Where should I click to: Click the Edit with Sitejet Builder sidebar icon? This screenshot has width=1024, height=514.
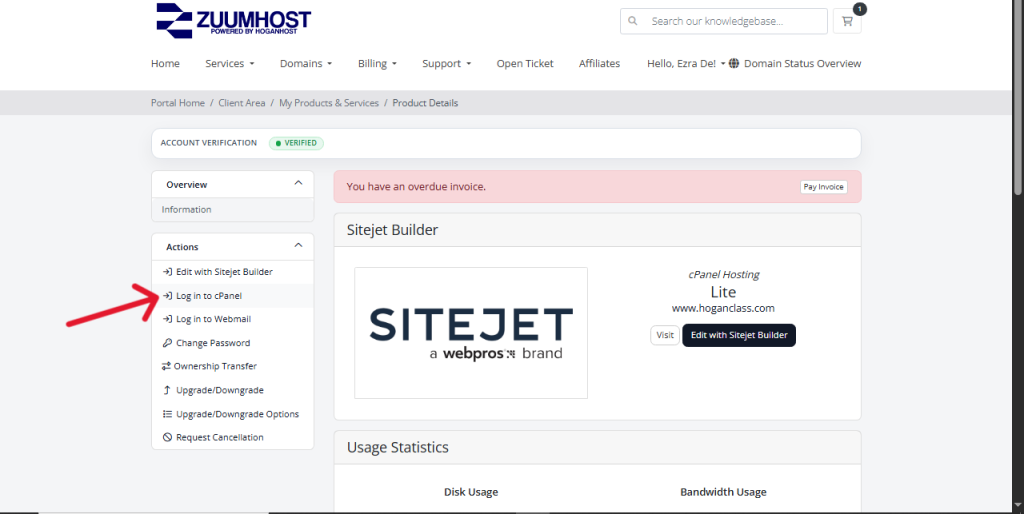pos(167,272)
